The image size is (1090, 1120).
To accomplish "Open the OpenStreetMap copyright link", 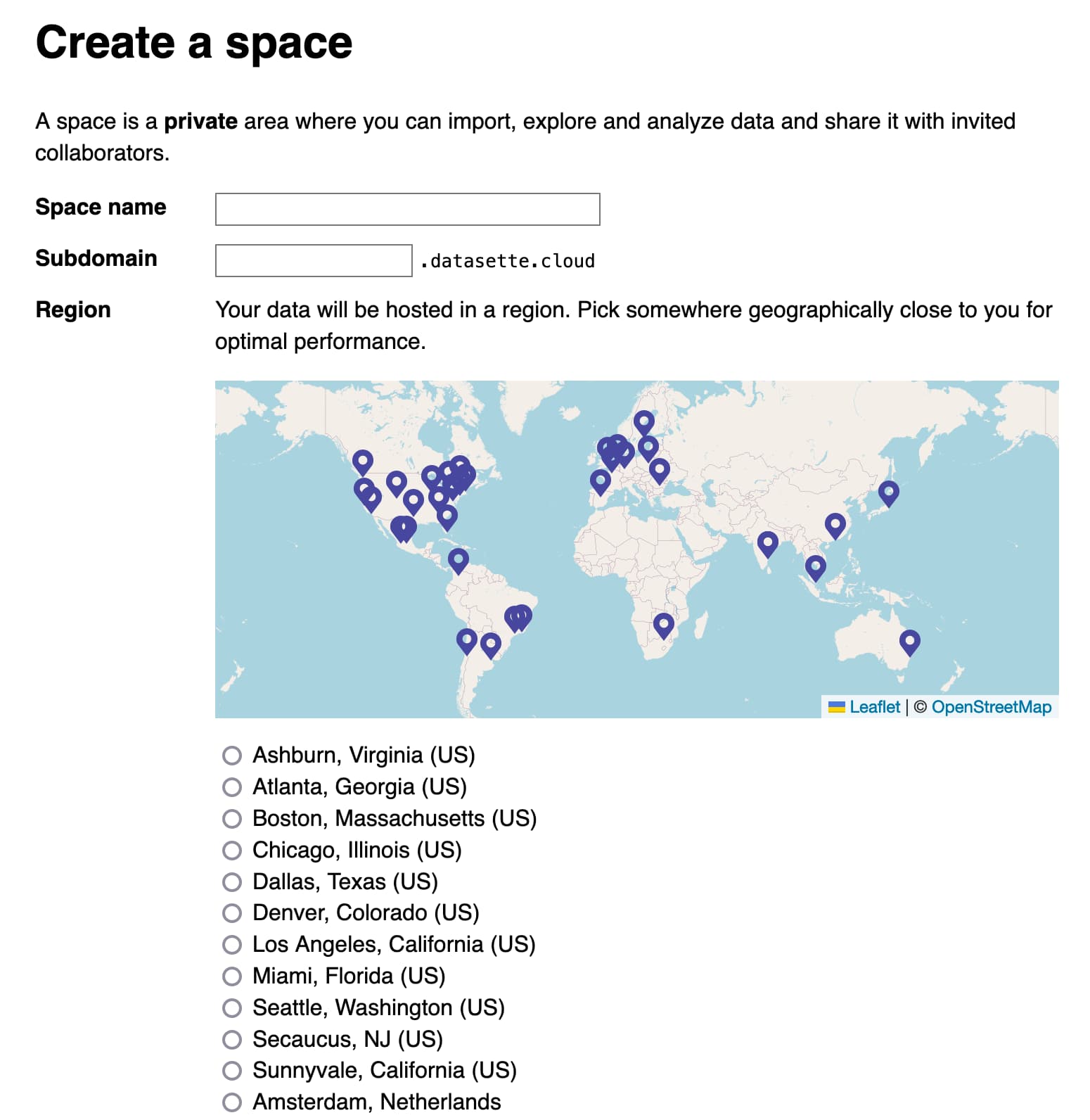I will pyautogui.click(x=992, y=707).
